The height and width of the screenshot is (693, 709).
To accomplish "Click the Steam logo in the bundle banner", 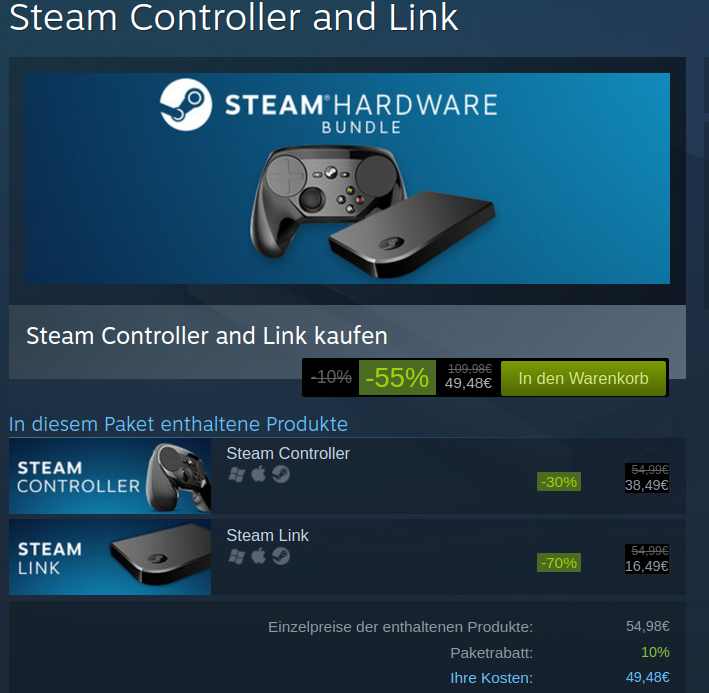I will [x=186, y=104].
